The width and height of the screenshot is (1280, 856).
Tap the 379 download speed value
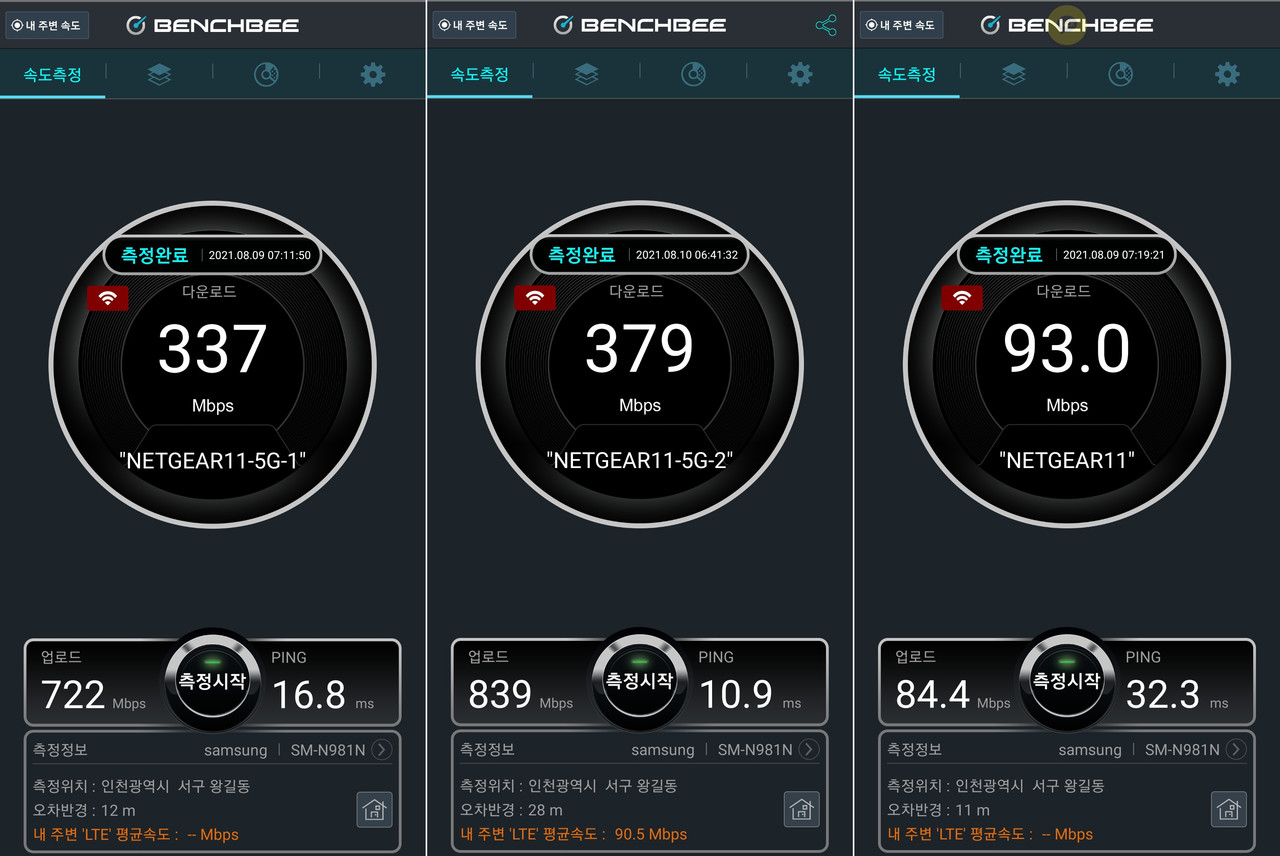[640, 349]
